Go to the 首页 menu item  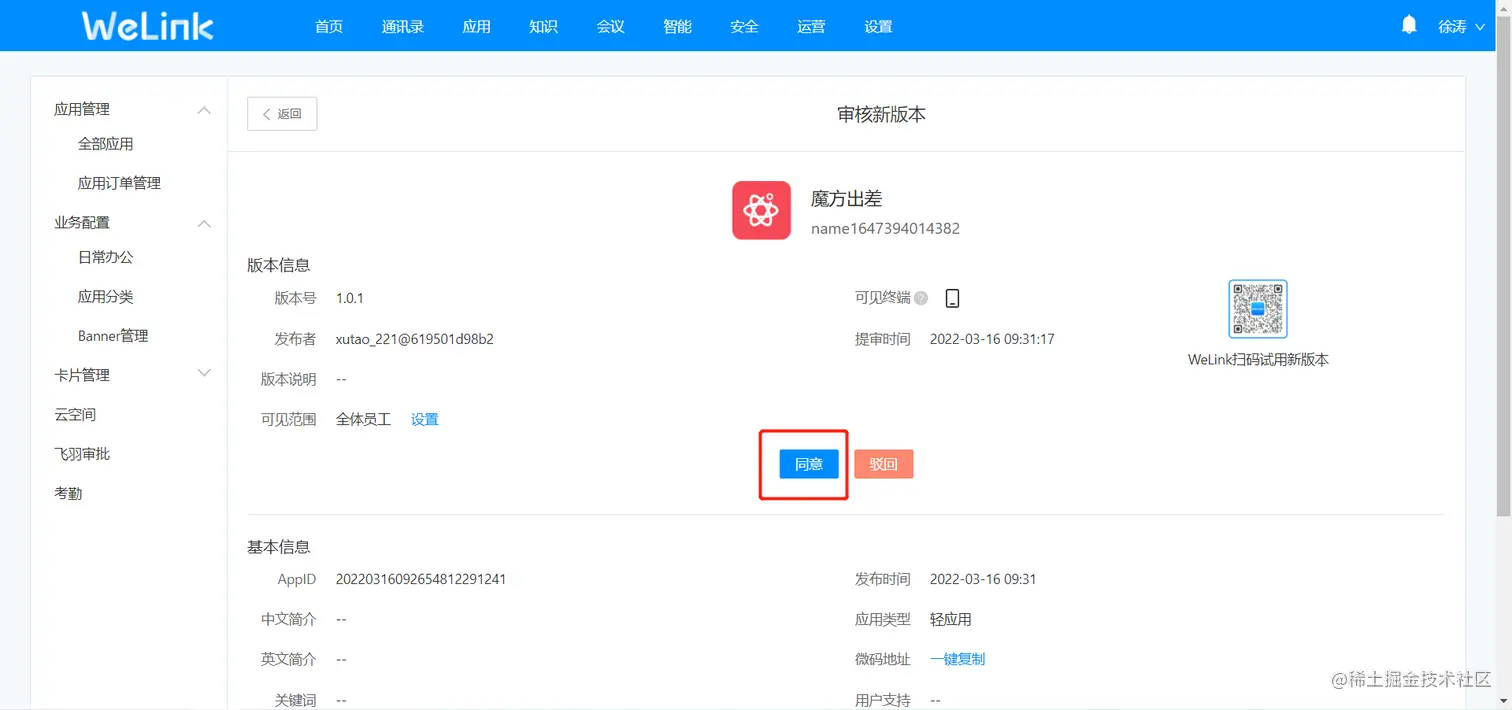tap(328, 27)
